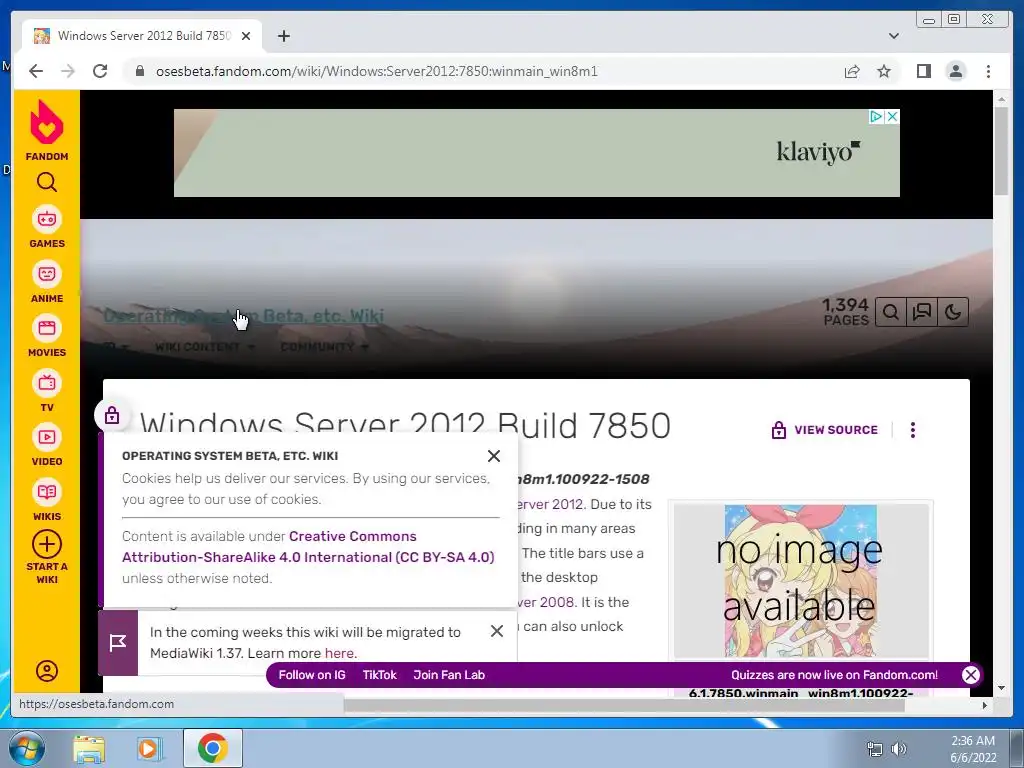Open the Server 2008 link in the article

point(547,601)
